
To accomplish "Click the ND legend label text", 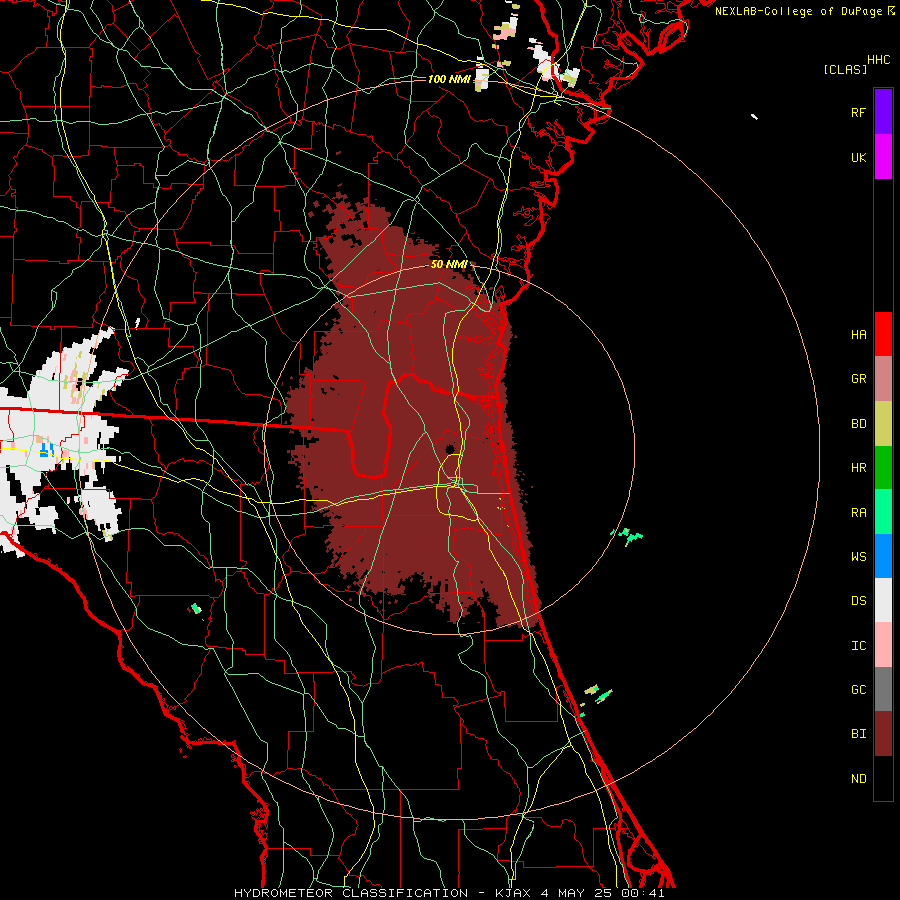I will pos(858,779).
